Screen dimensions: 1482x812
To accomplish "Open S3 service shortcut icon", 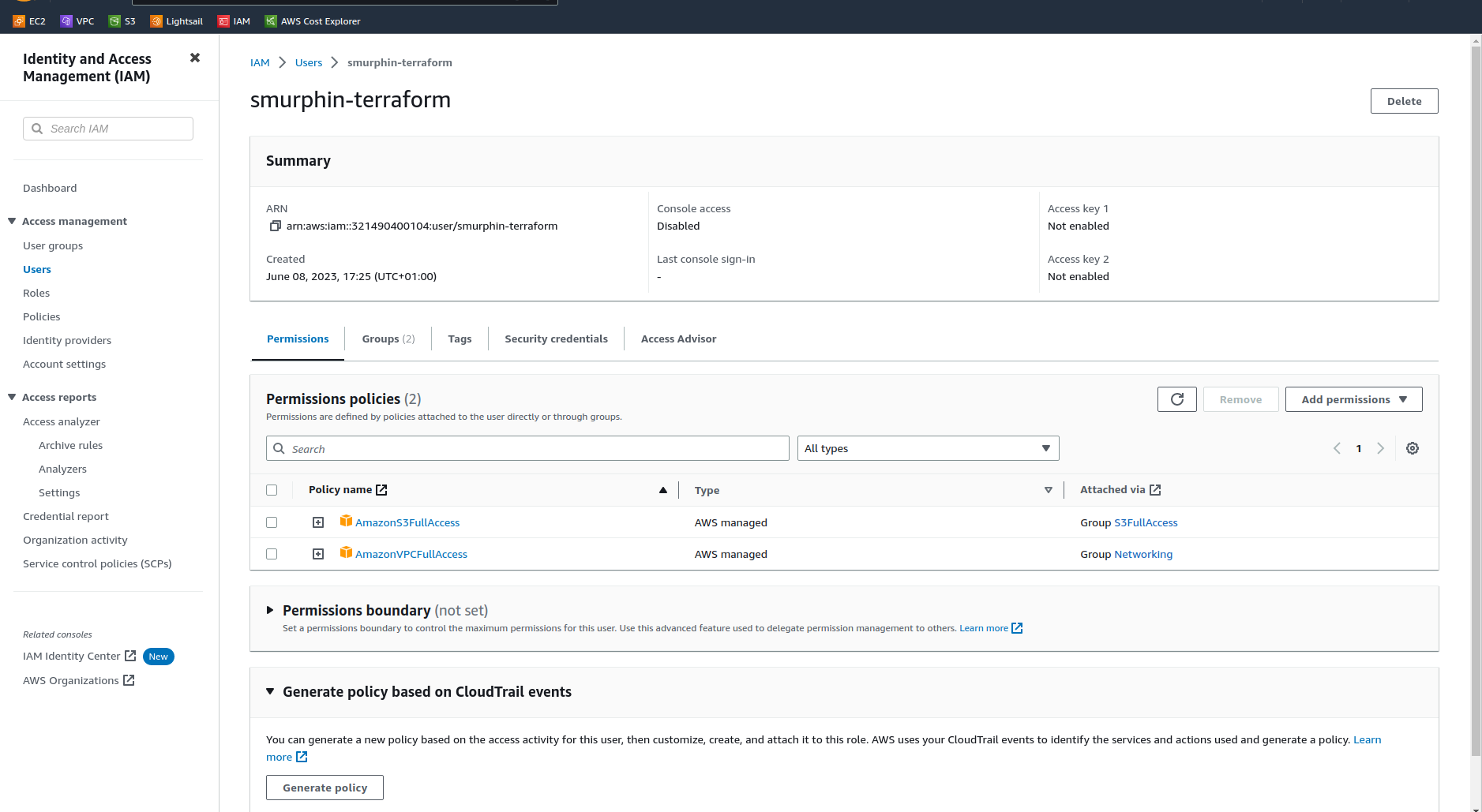I will [114, 21].
